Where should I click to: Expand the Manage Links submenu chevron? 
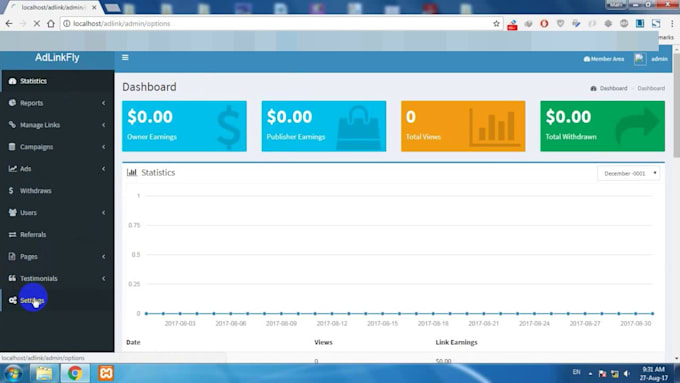(104, 125)
